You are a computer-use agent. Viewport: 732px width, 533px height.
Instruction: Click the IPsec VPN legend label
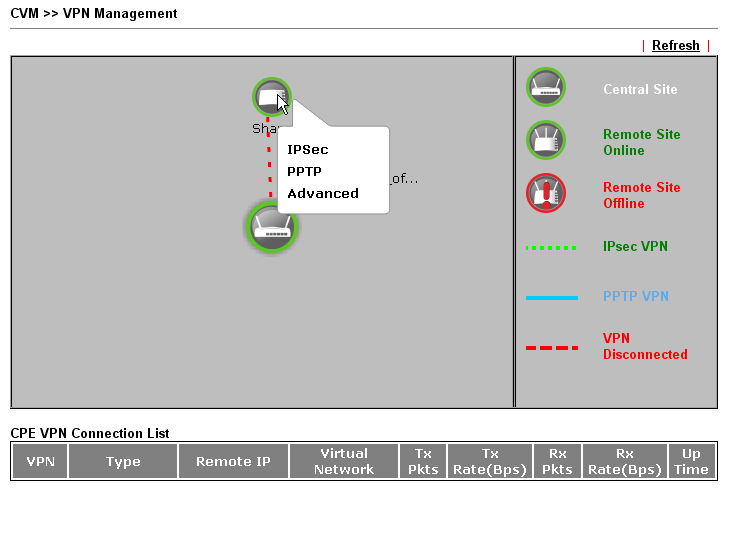(635, 246)
